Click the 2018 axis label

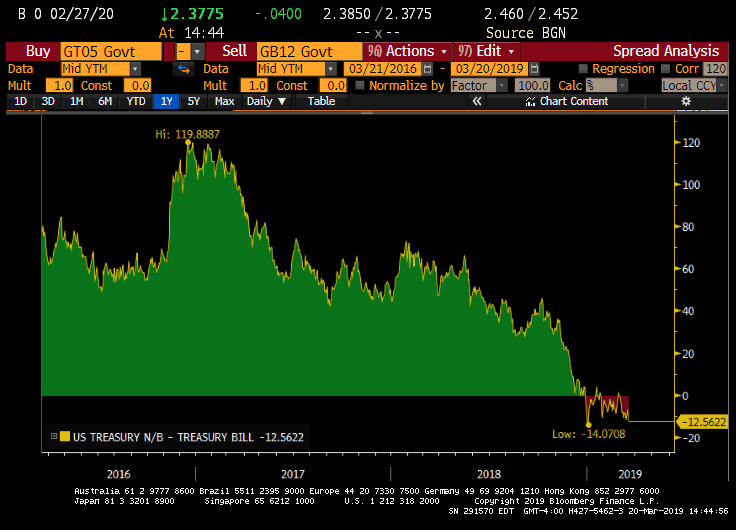point(489,474)
